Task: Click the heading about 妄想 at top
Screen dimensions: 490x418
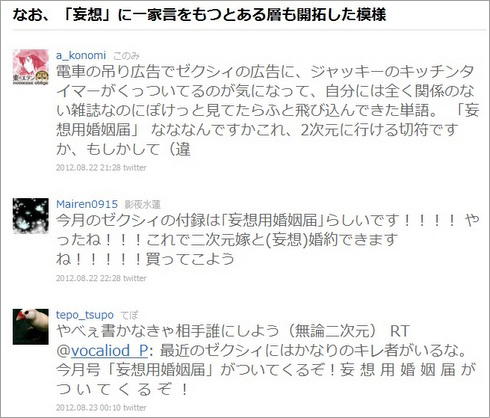Action: point(199,15)
